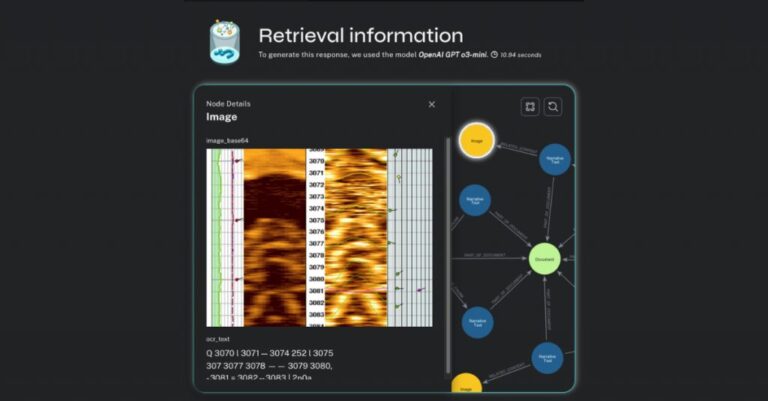
Task: Click the OpenAI GPT o3-mini model name
Action: point(452,55)
